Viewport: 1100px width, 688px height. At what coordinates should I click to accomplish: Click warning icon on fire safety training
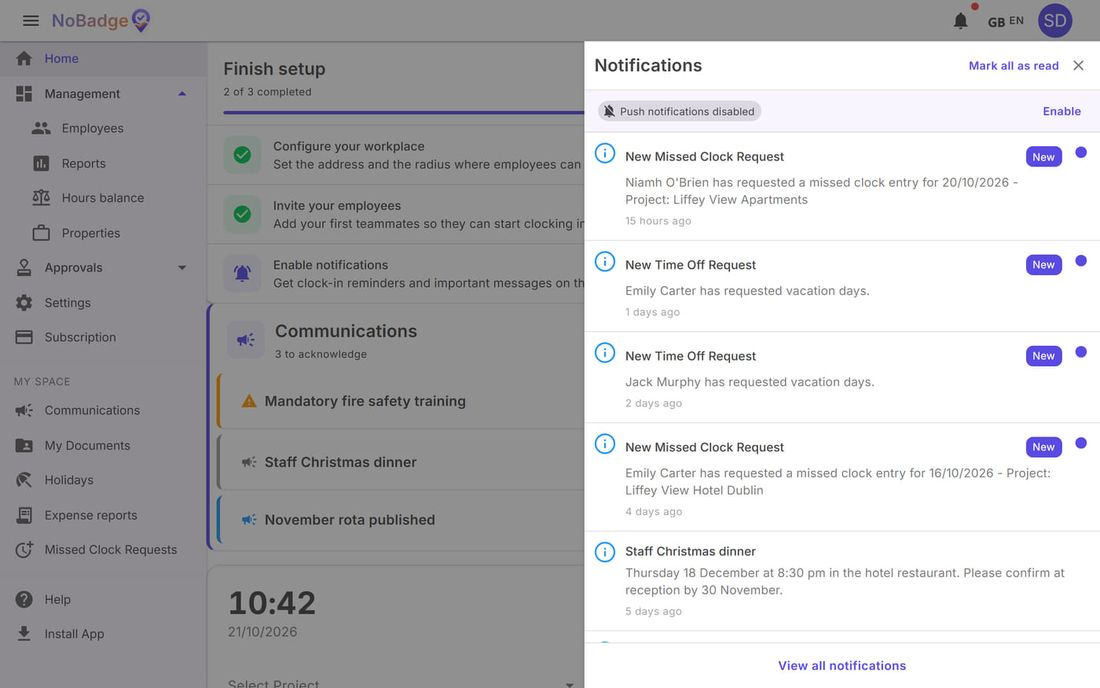[x=249, y=401]
